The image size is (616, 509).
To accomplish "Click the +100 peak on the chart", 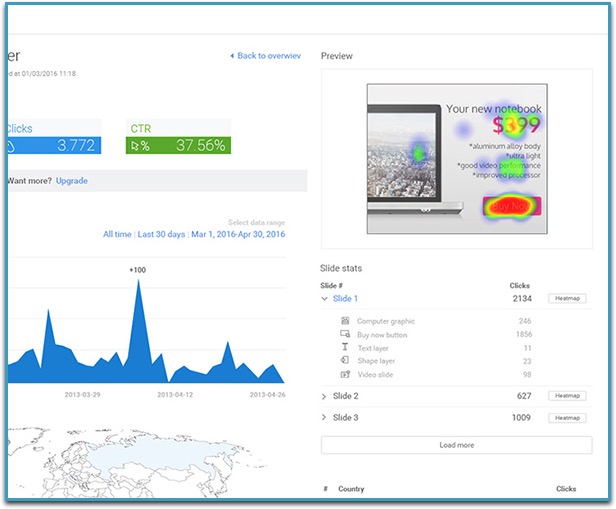I will click(x=138, y=281).
